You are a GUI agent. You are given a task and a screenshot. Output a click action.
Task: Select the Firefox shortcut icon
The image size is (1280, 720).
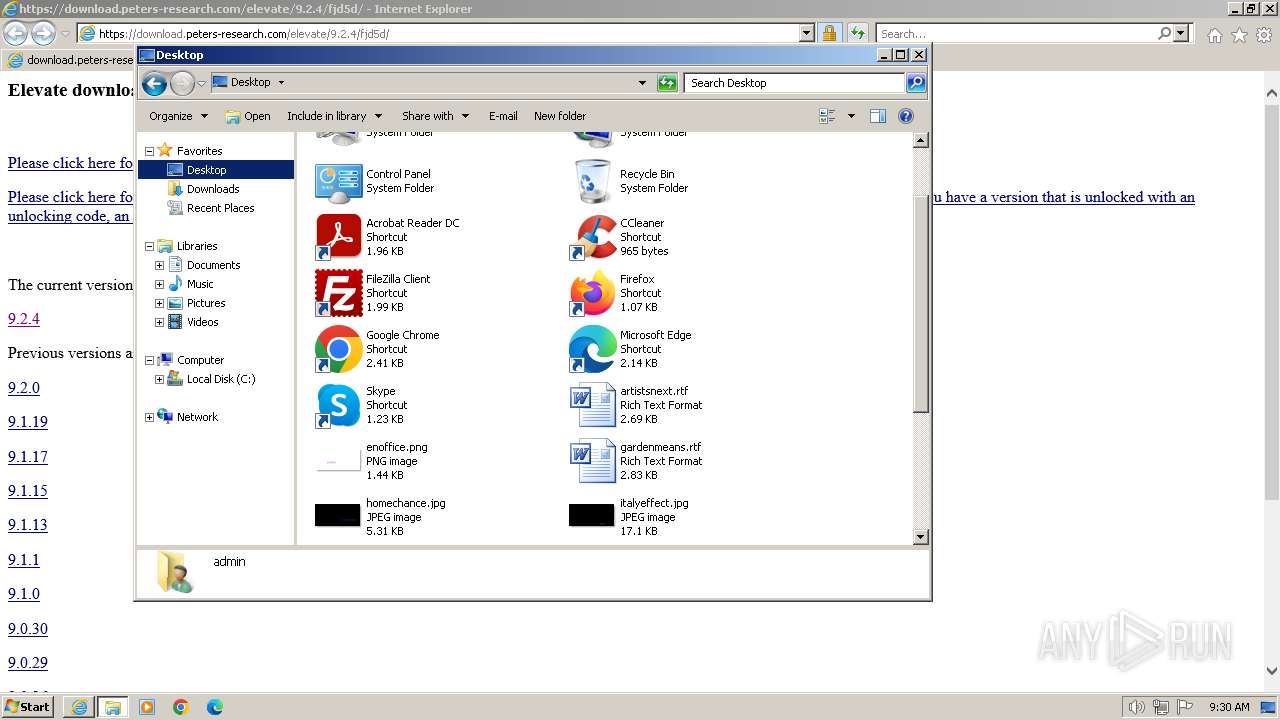tap(592, 293)
